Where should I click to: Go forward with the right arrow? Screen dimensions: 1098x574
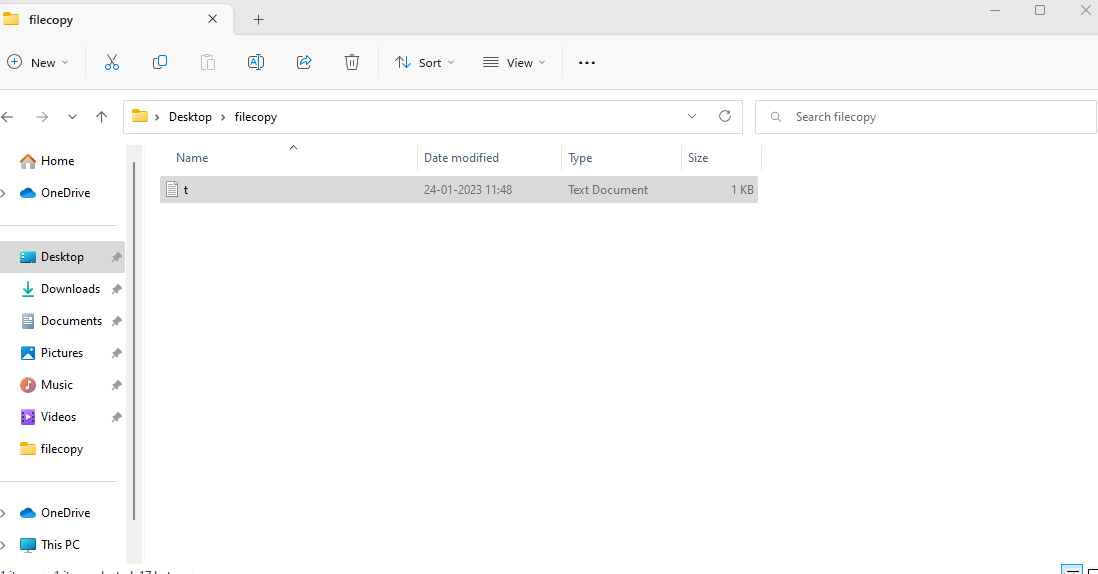point(42,117)
